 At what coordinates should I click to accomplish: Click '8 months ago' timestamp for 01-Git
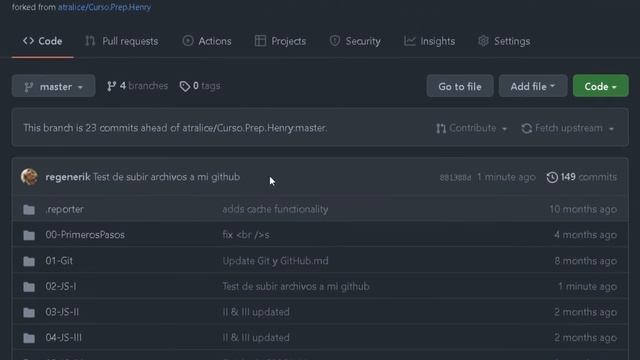pos(585,261)
